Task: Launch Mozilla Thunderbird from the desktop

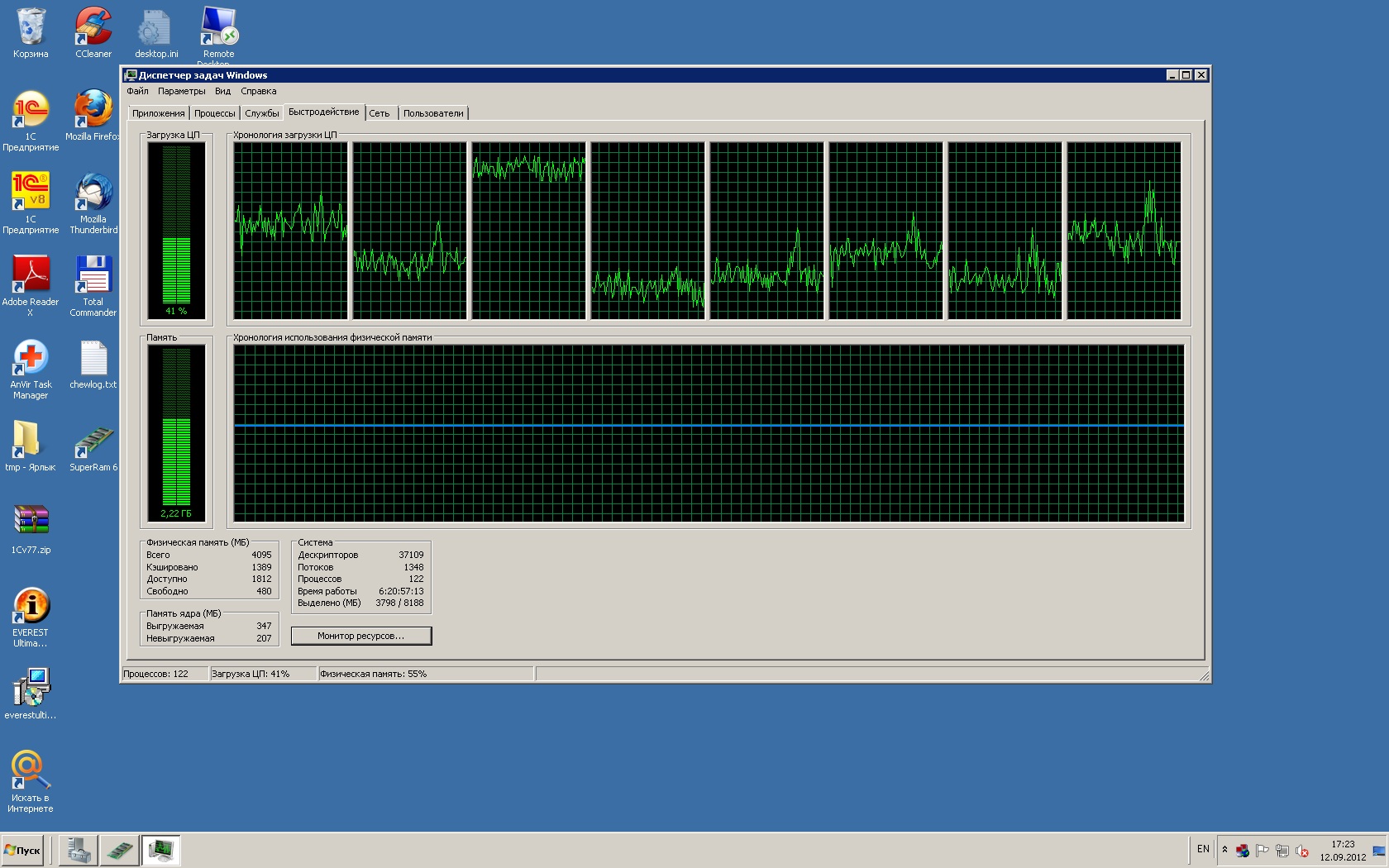Action: (93, 194)
